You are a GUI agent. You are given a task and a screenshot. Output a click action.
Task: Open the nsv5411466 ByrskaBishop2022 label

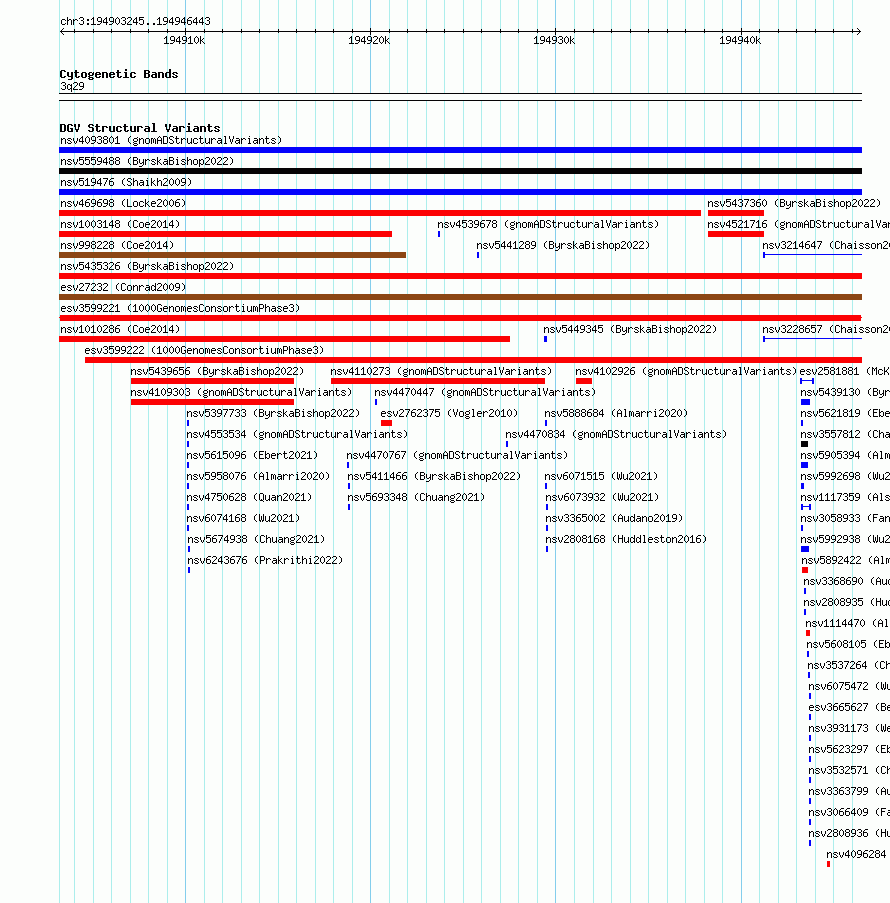[x=434, y=477]
